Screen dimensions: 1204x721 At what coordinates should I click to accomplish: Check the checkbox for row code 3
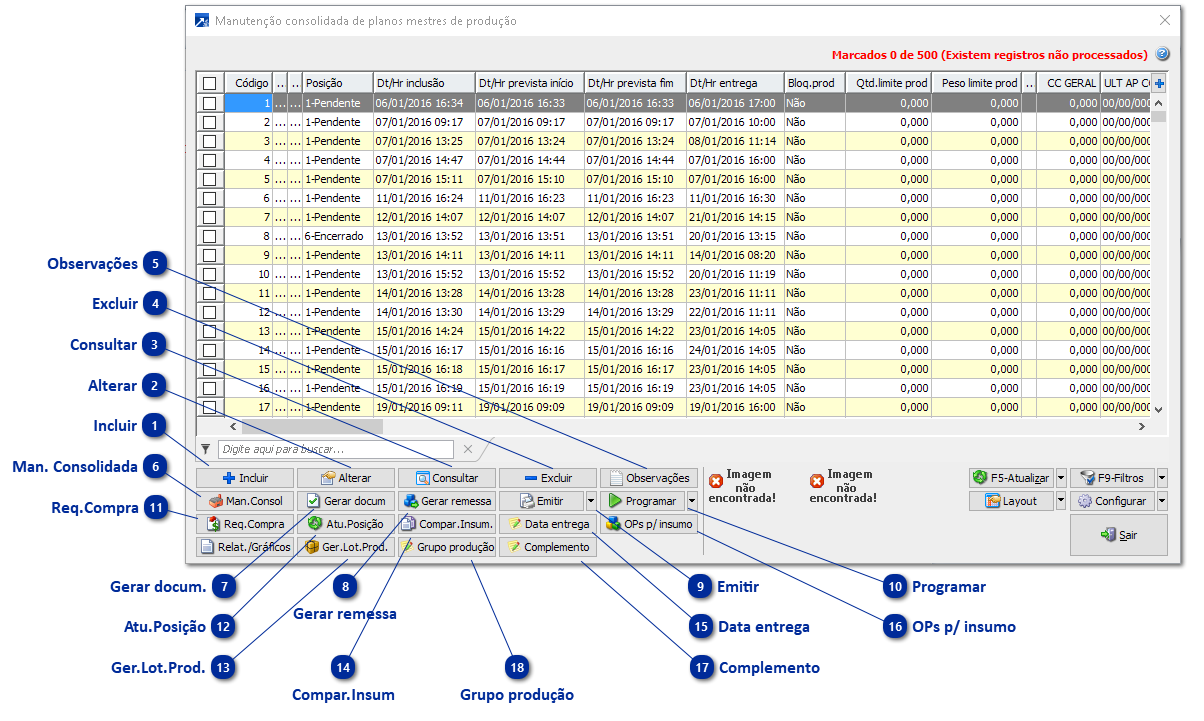209,141
